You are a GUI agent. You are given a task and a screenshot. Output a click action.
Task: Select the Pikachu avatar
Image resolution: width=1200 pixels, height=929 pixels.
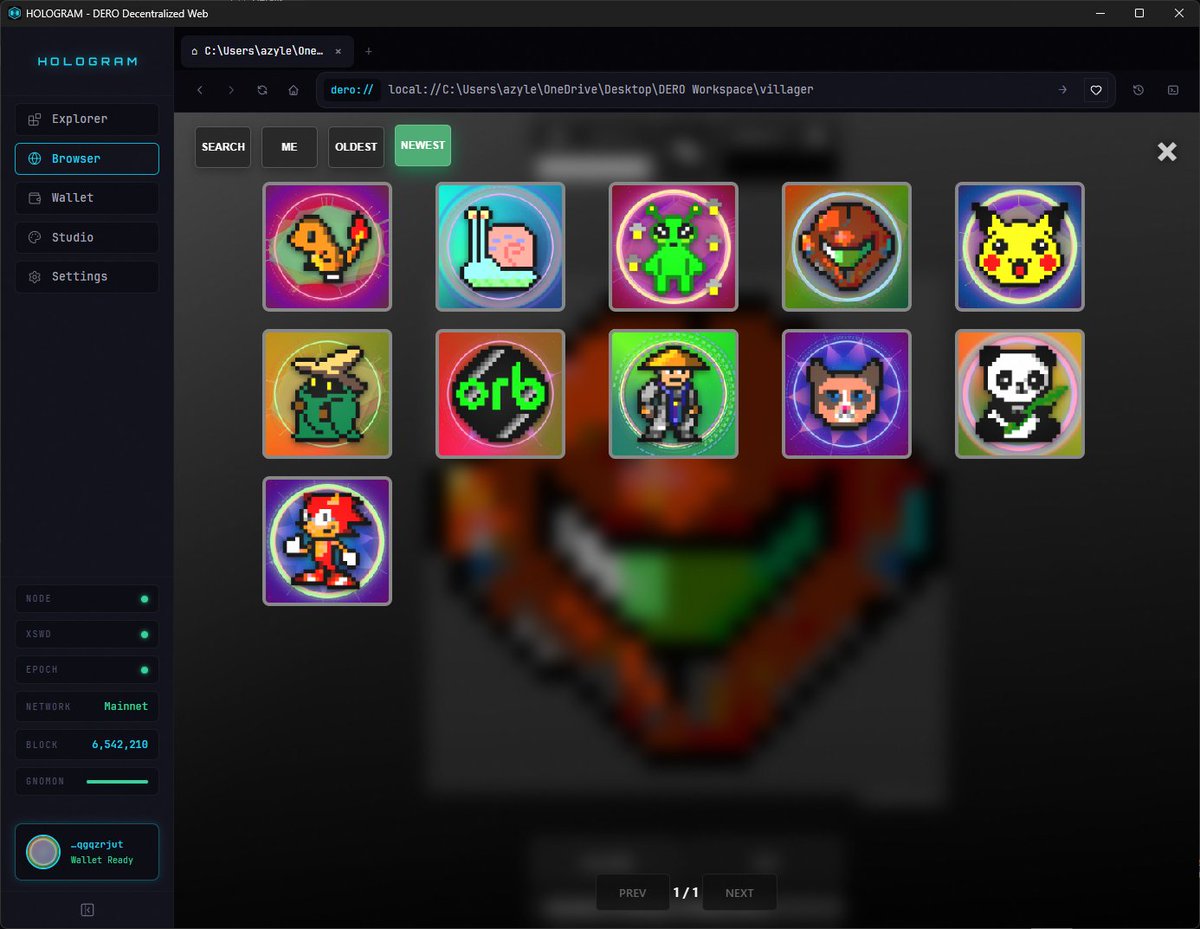pyautogui.click(x=1020, y=246)
